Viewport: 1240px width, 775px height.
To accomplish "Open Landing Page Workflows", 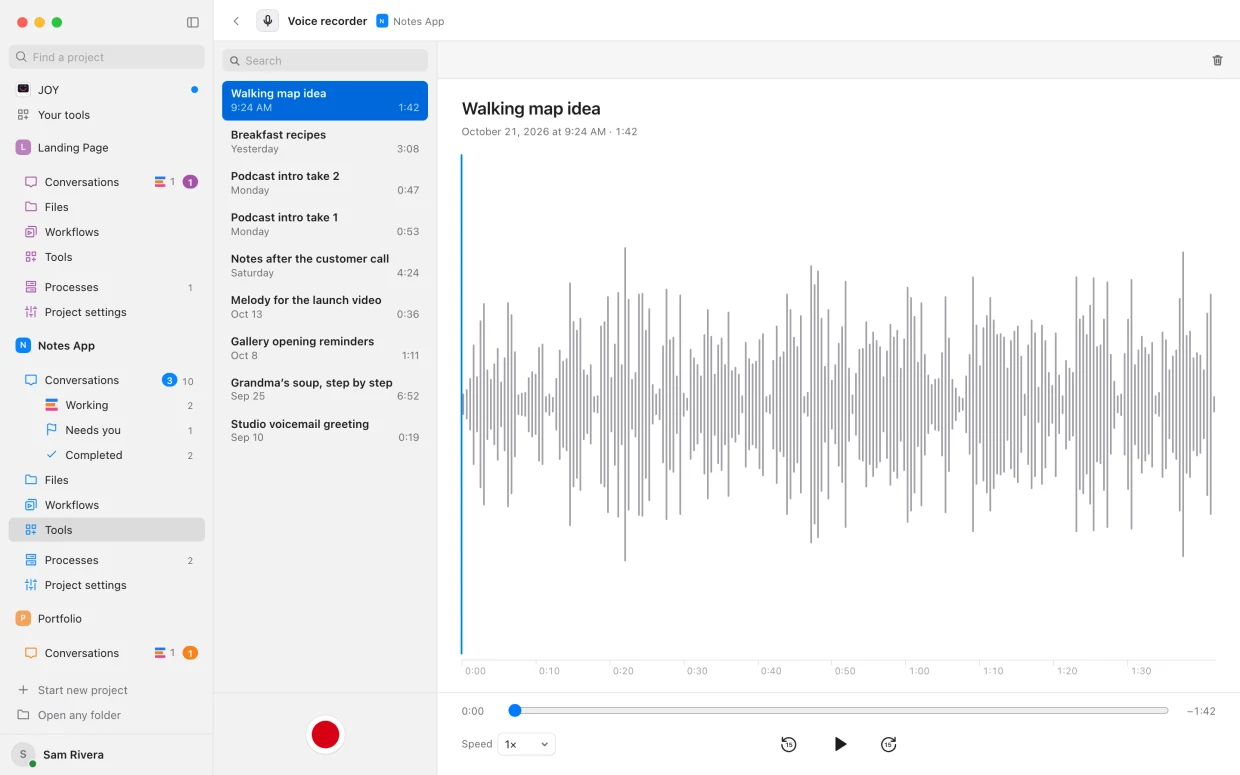I will click(107, 232).
